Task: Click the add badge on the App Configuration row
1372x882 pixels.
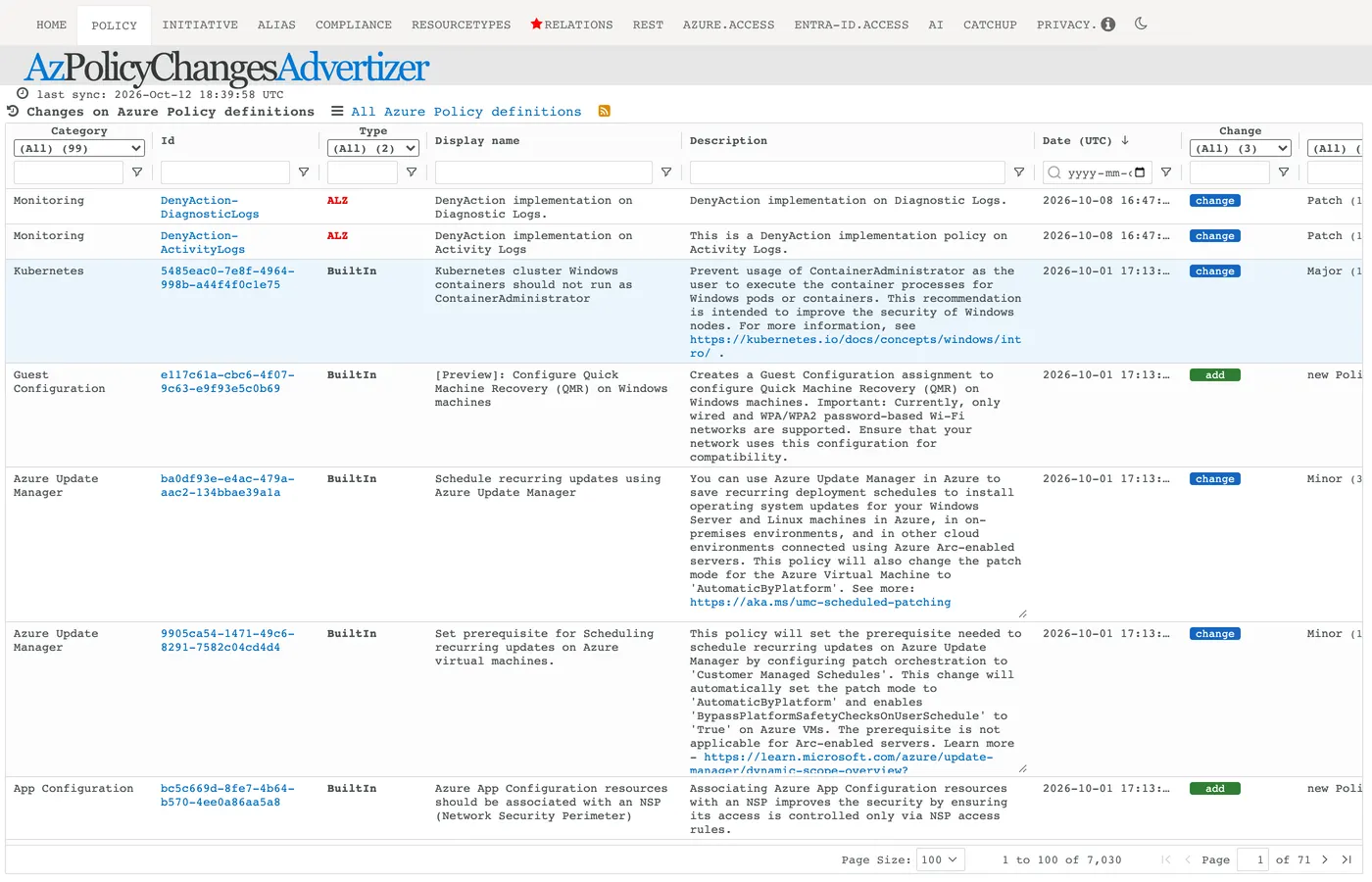Action: click(1215, 789)
